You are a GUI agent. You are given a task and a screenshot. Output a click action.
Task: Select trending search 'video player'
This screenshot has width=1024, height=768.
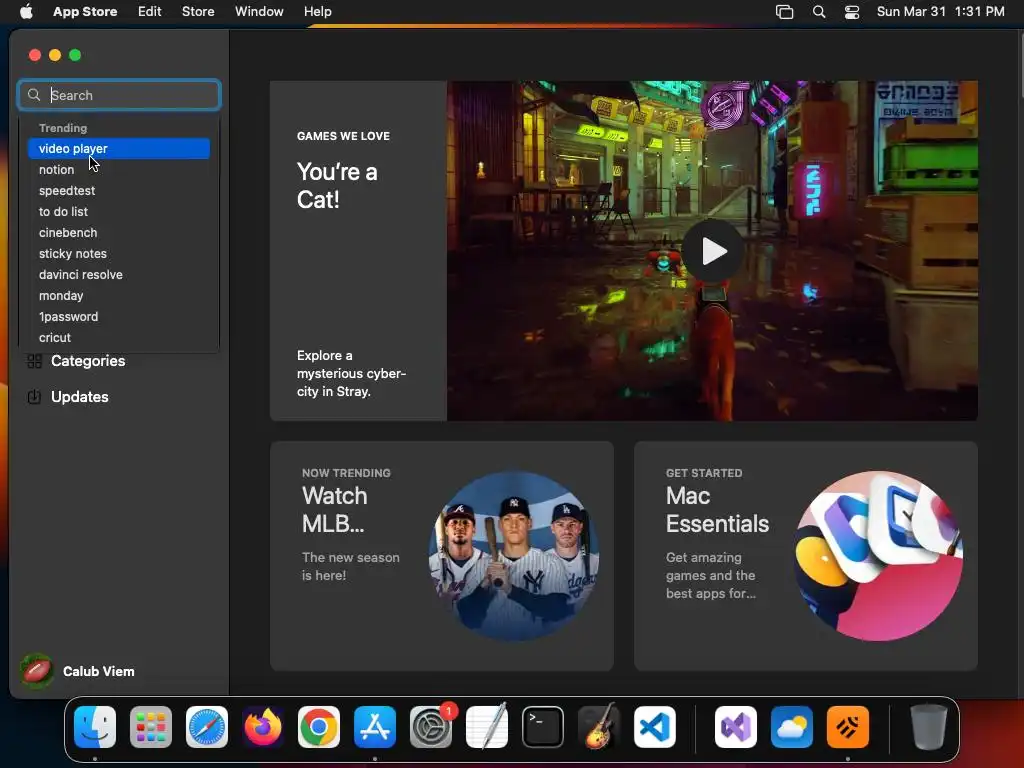(x=119, y=149)
